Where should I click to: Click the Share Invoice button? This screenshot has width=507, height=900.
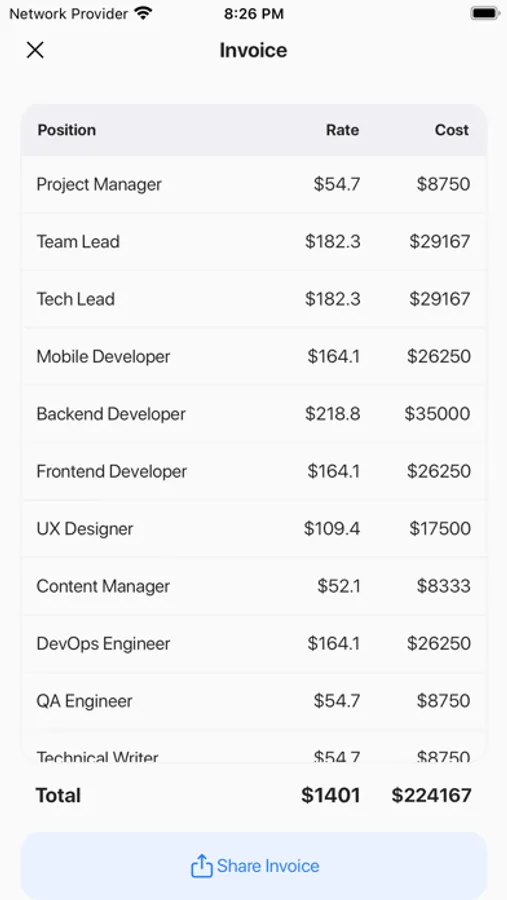(x=254, y=866)
